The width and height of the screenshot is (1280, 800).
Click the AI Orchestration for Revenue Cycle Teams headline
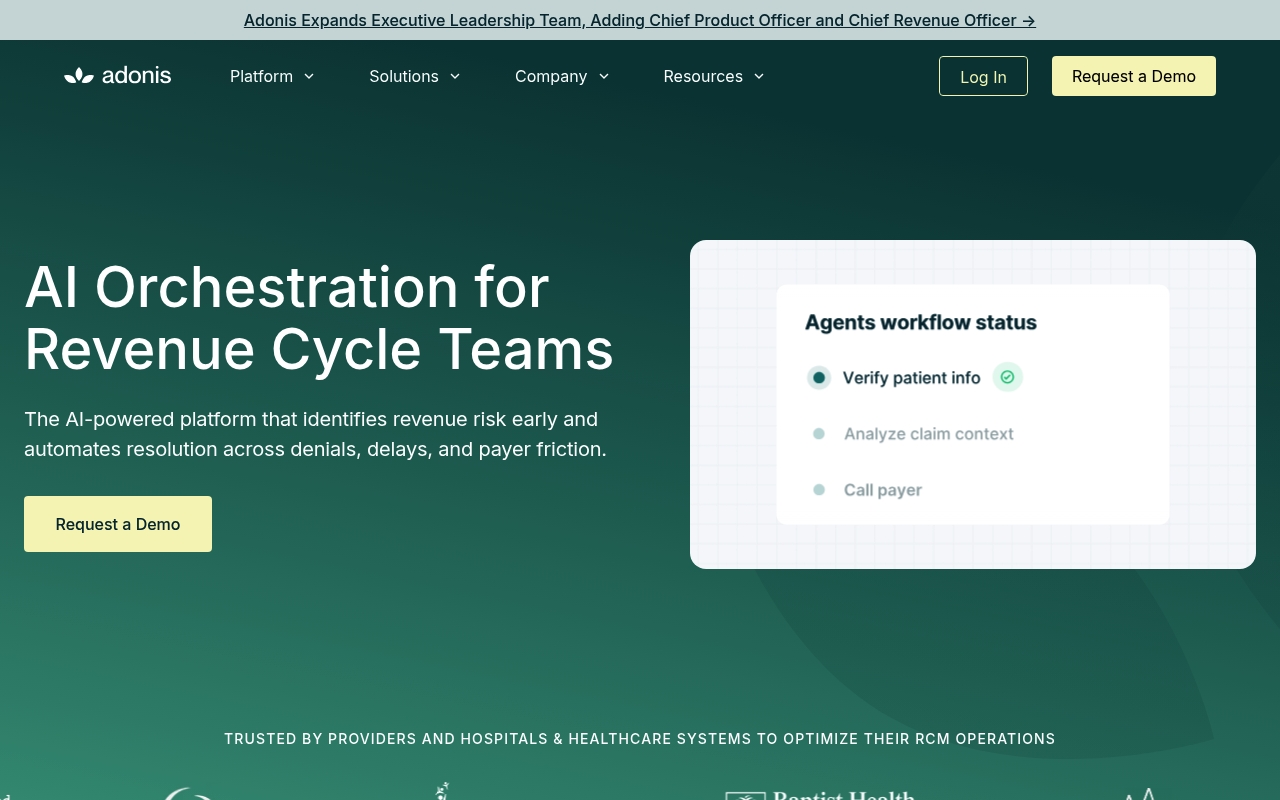(319, 318)
